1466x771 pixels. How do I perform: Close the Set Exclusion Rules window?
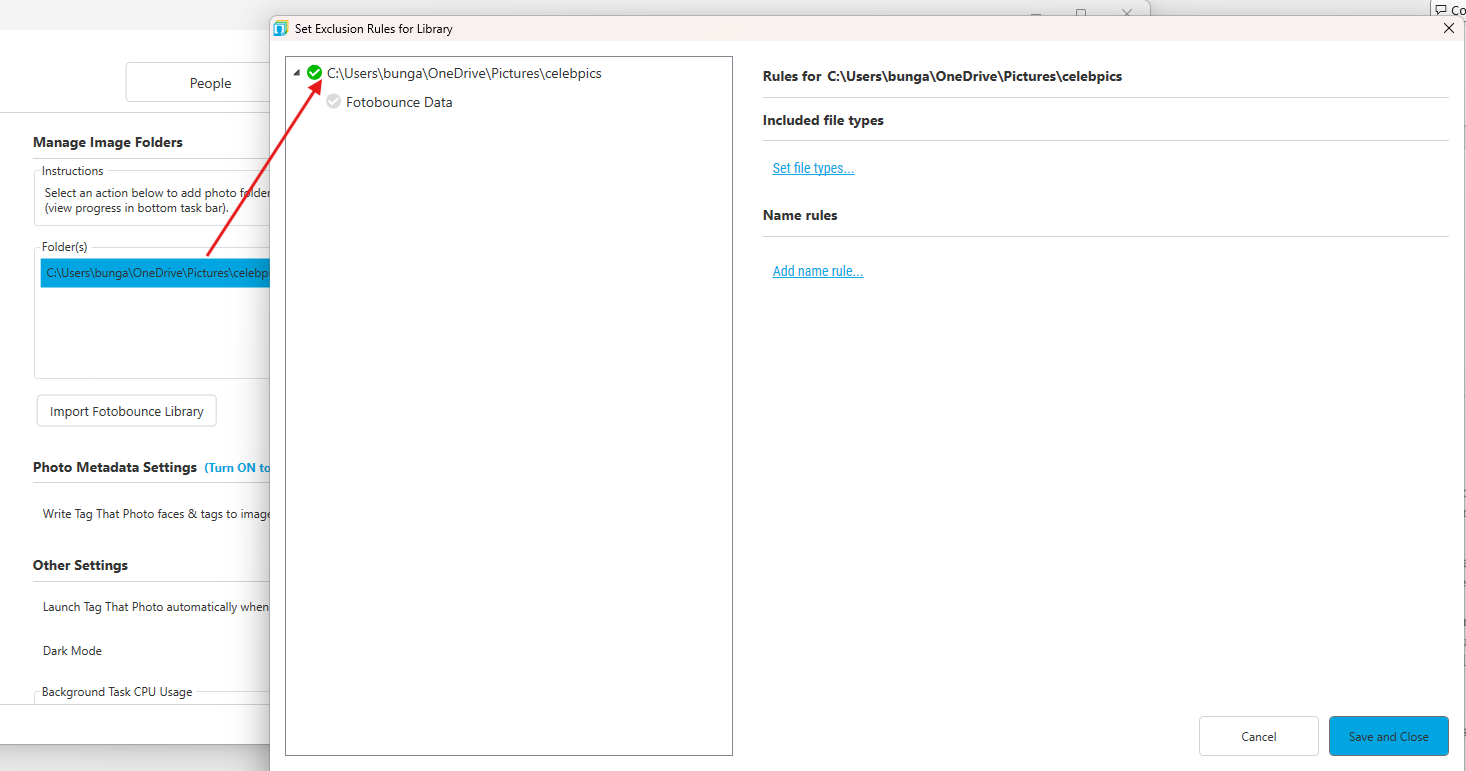click(x=1448, y=28)
